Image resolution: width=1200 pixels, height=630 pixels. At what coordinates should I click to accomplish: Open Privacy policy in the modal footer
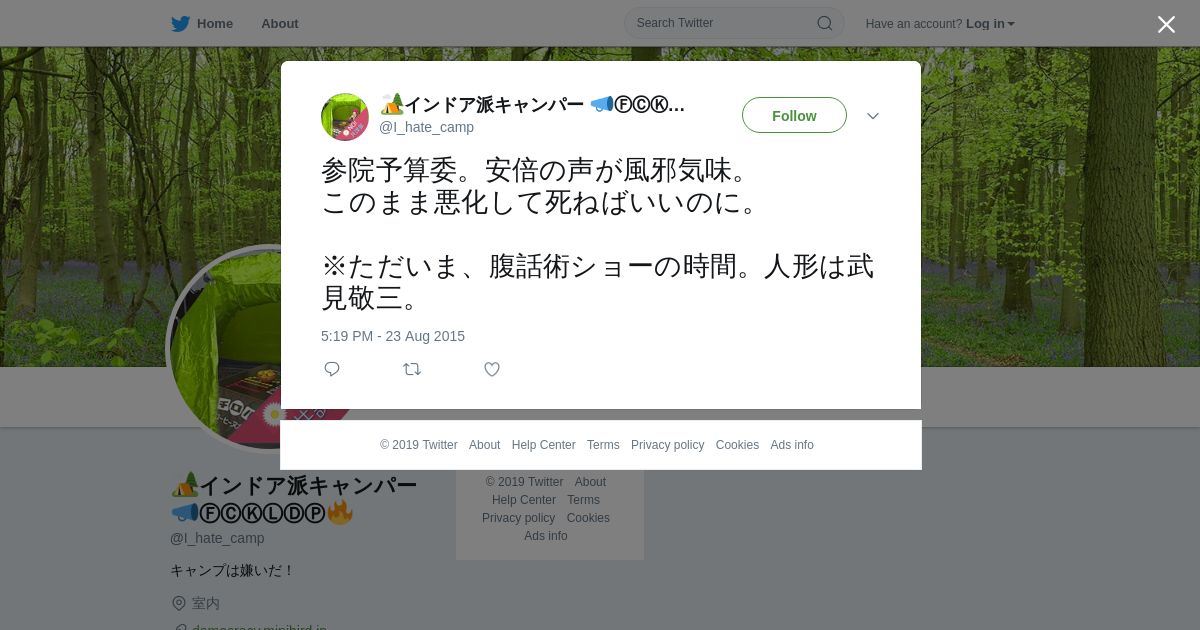click(667, 445)
